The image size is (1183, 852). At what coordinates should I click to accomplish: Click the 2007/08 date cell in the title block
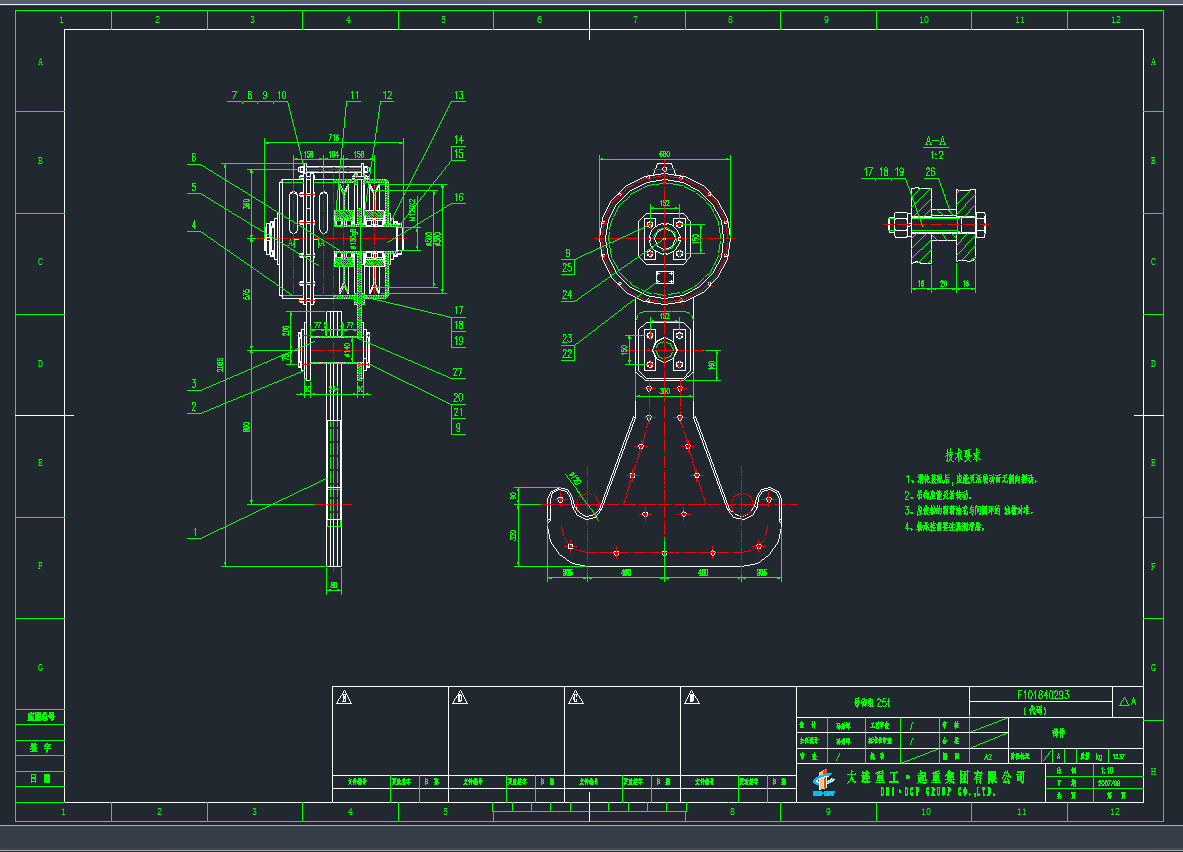click(1108, 783)
